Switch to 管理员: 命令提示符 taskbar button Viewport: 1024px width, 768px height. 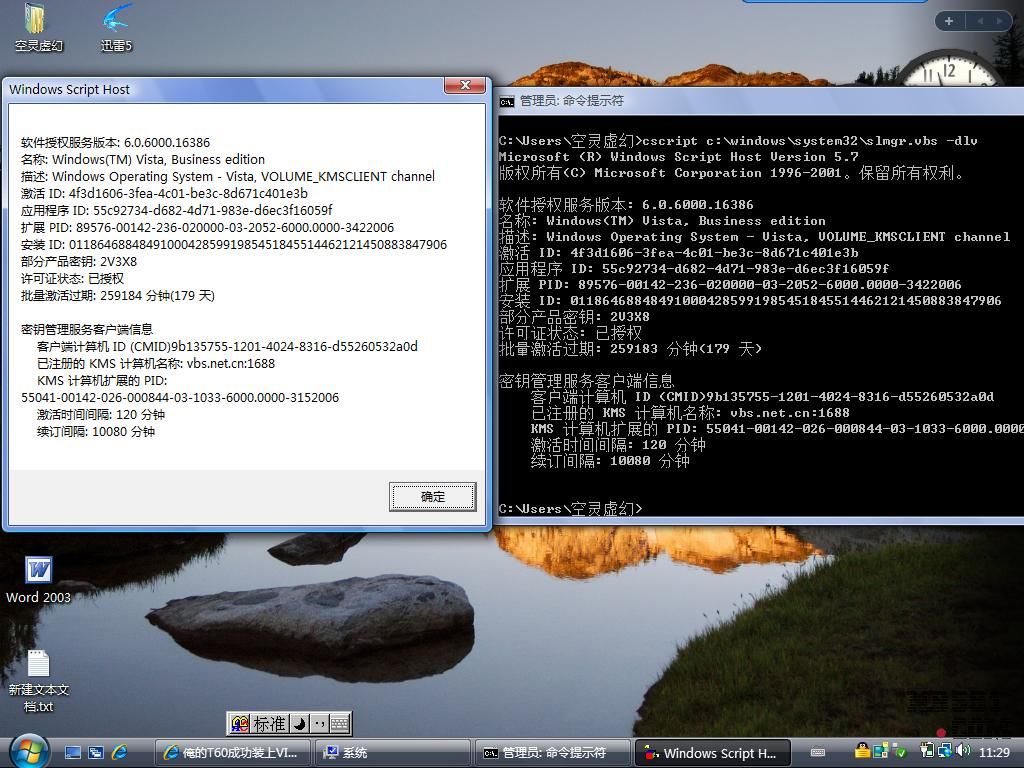tap(553, 753)
